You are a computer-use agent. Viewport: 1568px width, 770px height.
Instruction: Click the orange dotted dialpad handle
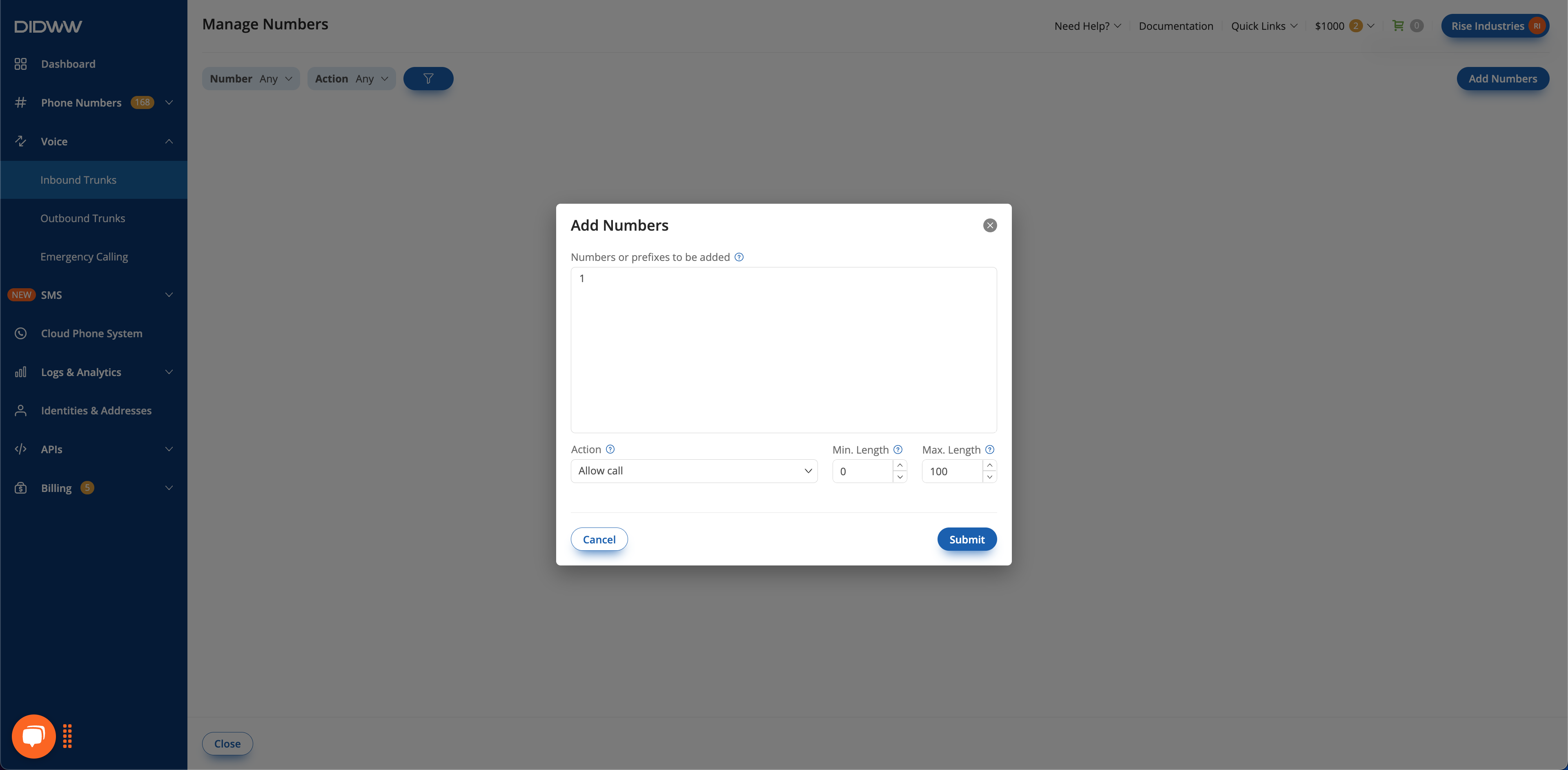click(x=67, y=736)
